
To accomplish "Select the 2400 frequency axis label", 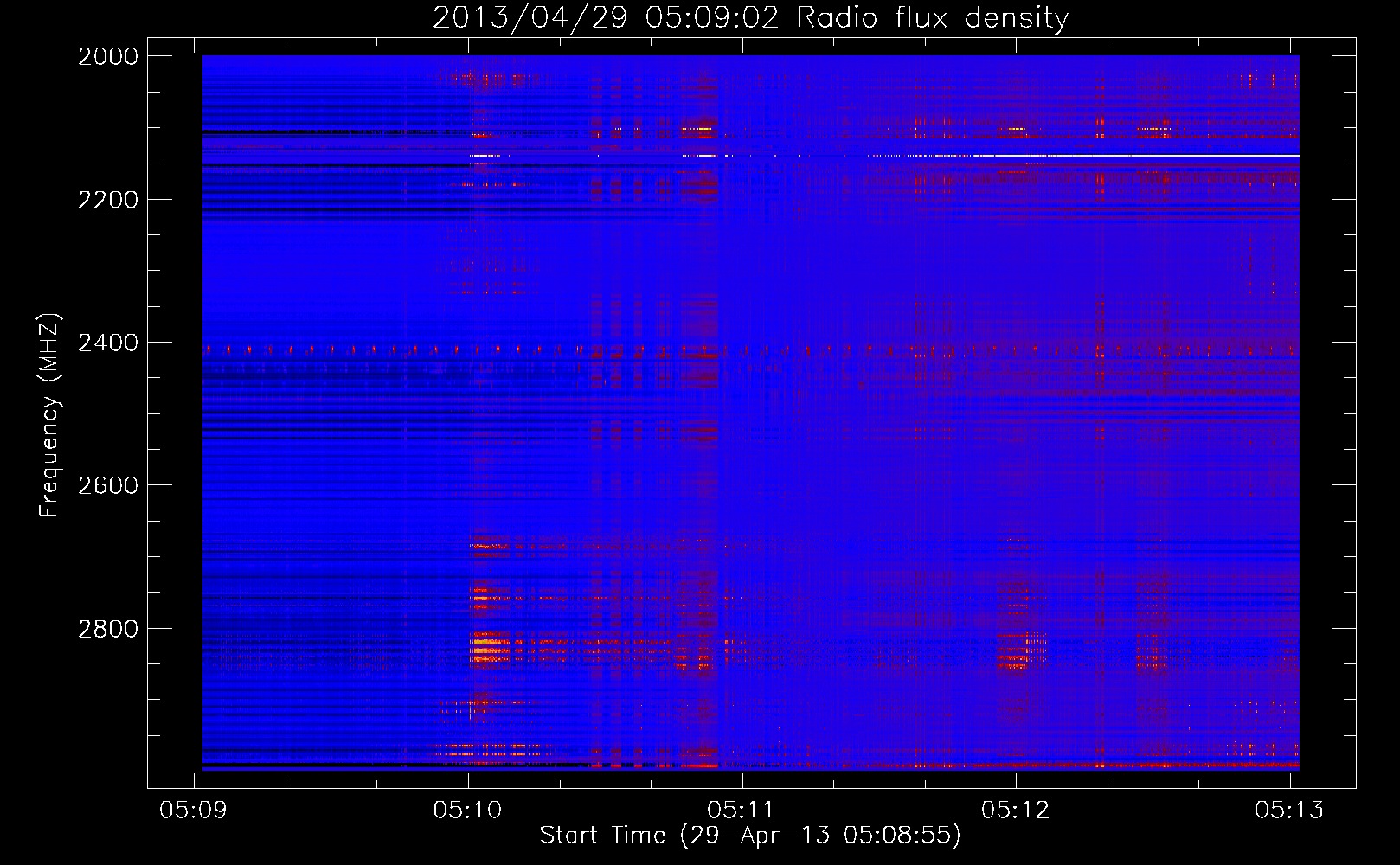I will [108, 343].
